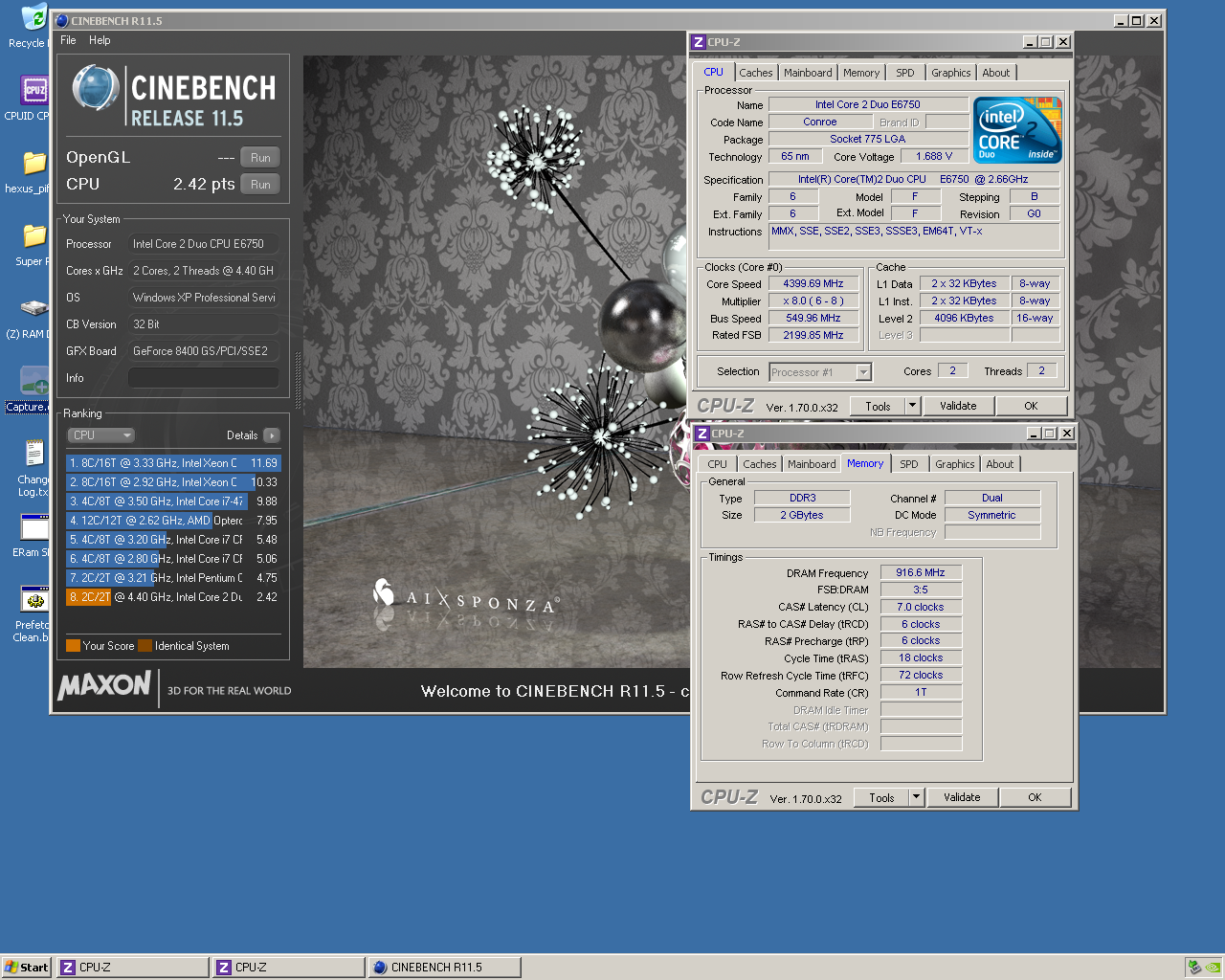Open the File menu in Cinebench
1225x980 pixels.
click(x=68, y=40)
